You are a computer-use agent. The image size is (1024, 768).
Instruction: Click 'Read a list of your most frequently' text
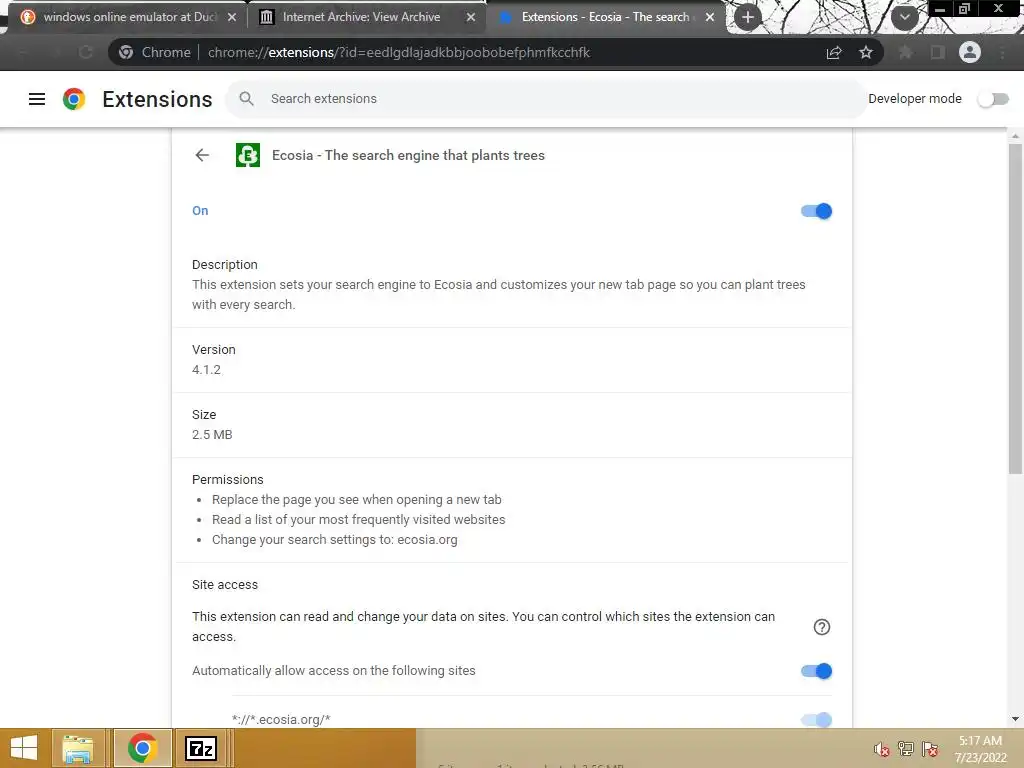359,520
